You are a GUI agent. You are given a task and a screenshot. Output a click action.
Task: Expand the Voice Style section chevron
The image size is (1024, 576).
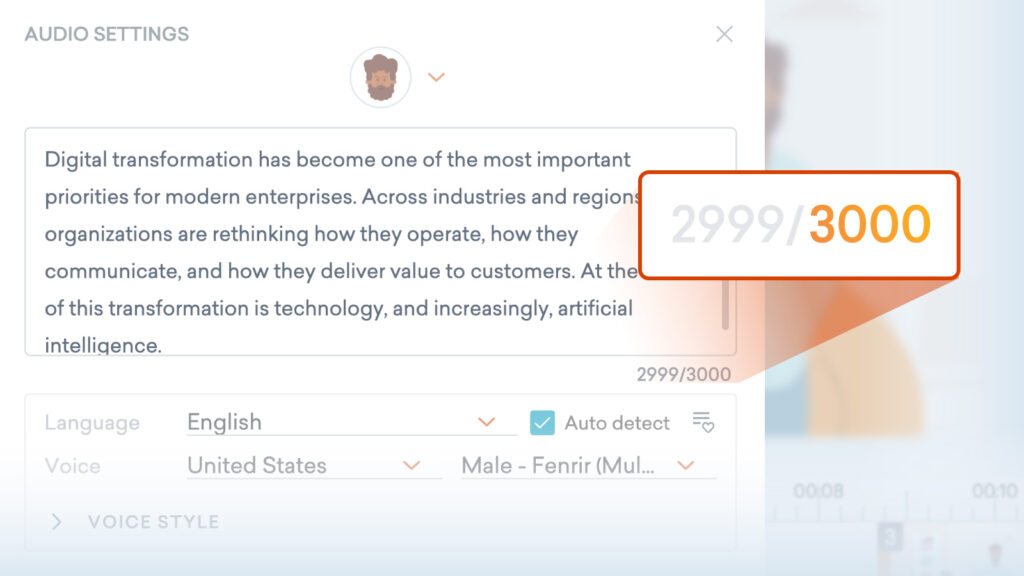coord(57,521)
